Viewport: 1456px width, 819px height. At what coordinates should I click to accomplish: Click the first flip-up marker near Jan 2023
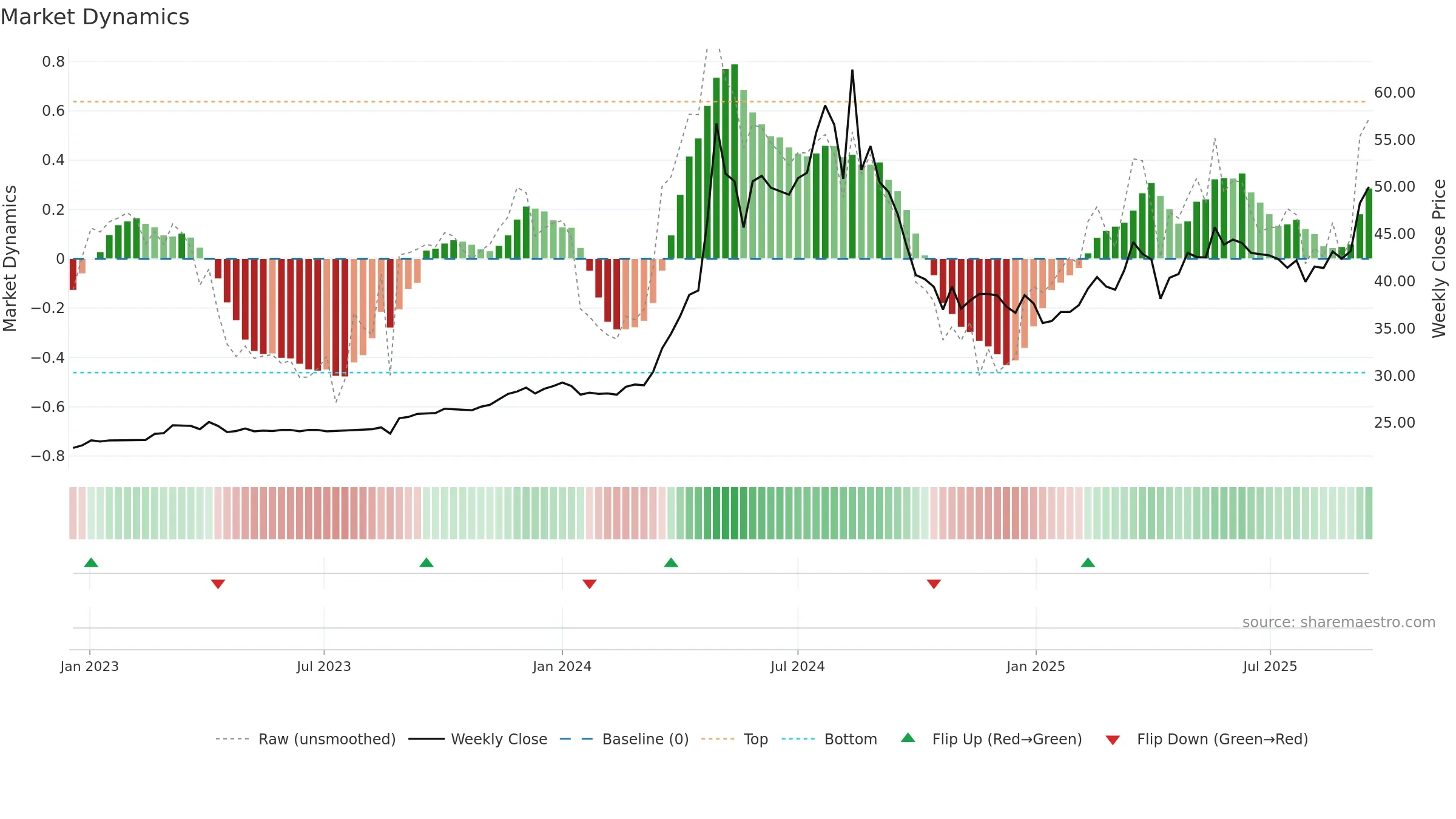tap(91, 562)
